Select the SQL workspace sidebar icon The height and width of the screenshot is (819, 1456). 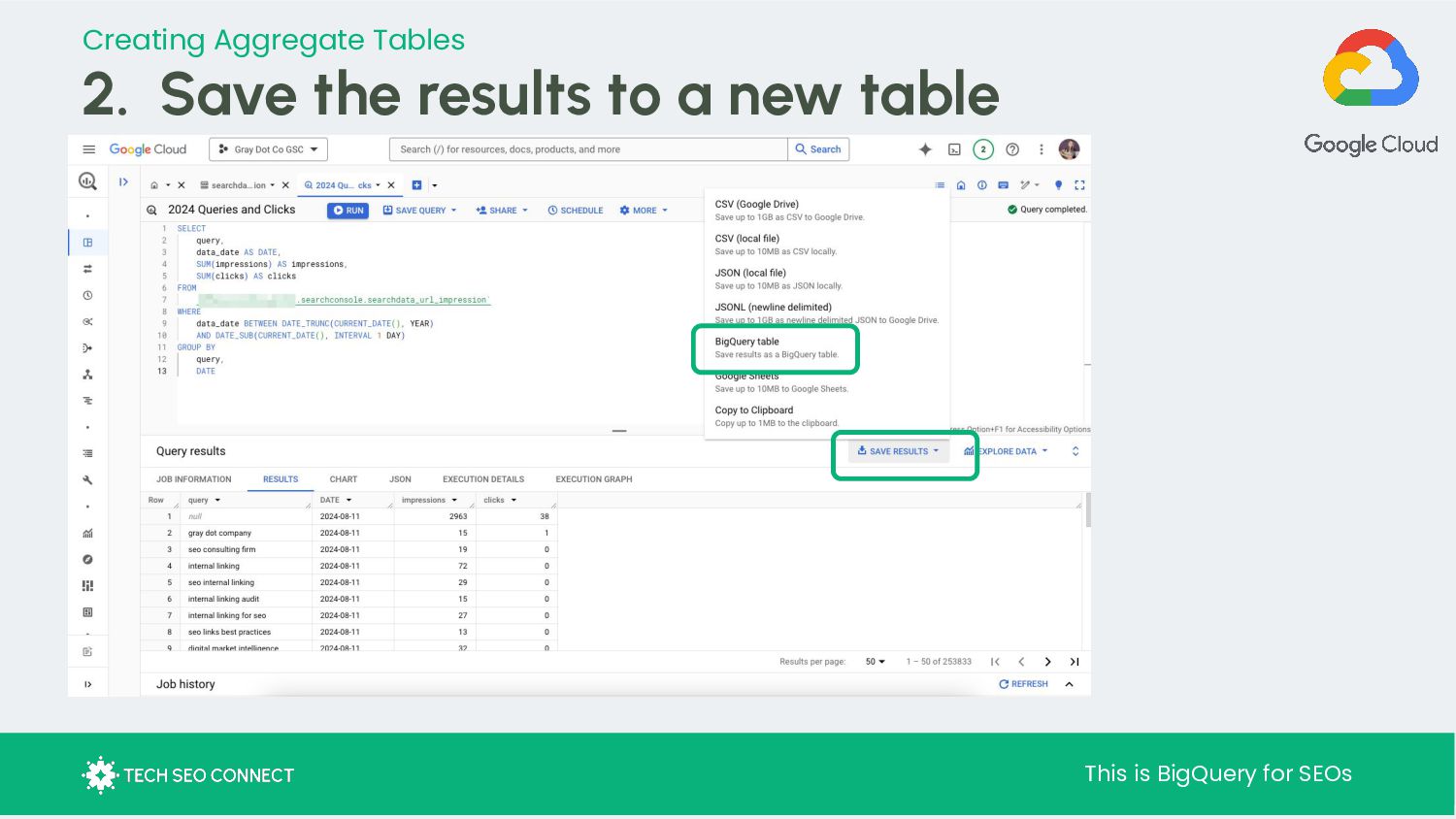point(87,243)
